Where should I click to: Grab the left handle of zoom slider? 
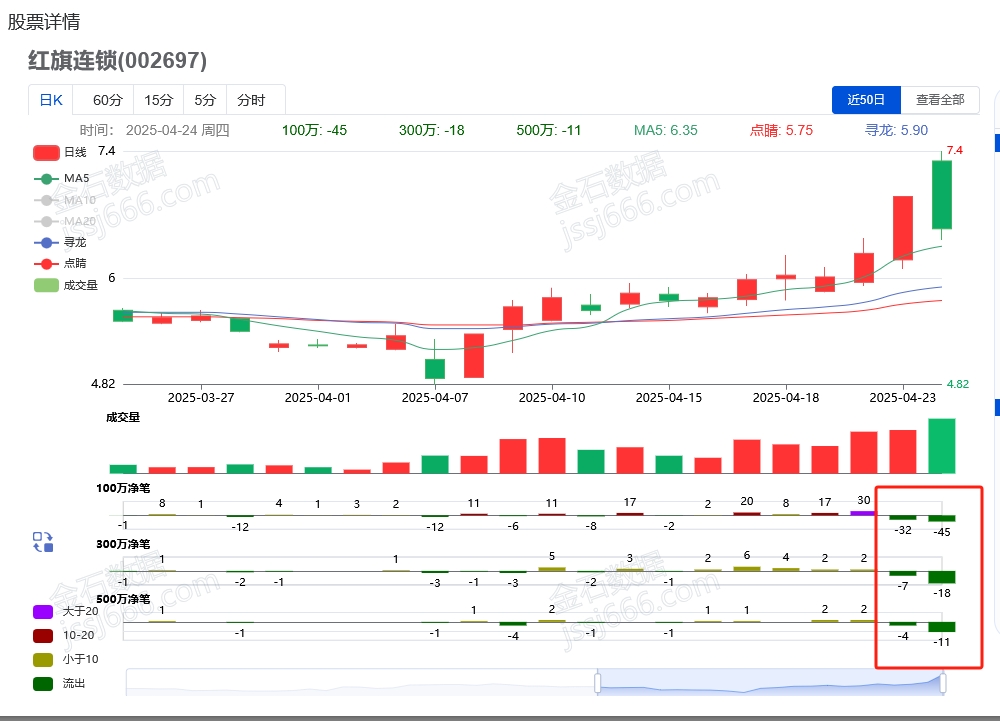pyautogui.click(x=598, y=683)
